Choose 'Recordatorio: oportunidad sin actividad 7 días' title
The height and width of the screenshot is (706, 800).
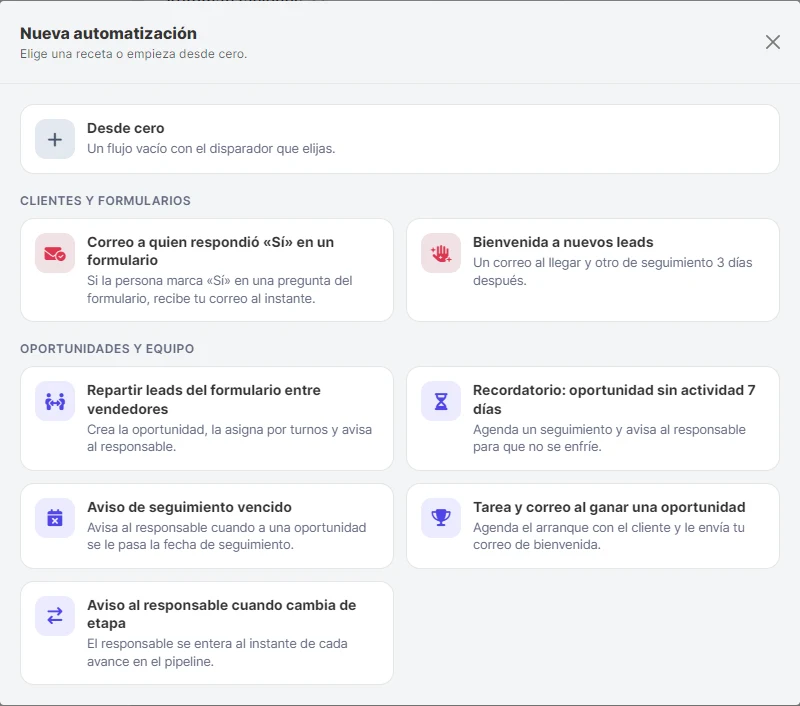click(x=614, y=399)
